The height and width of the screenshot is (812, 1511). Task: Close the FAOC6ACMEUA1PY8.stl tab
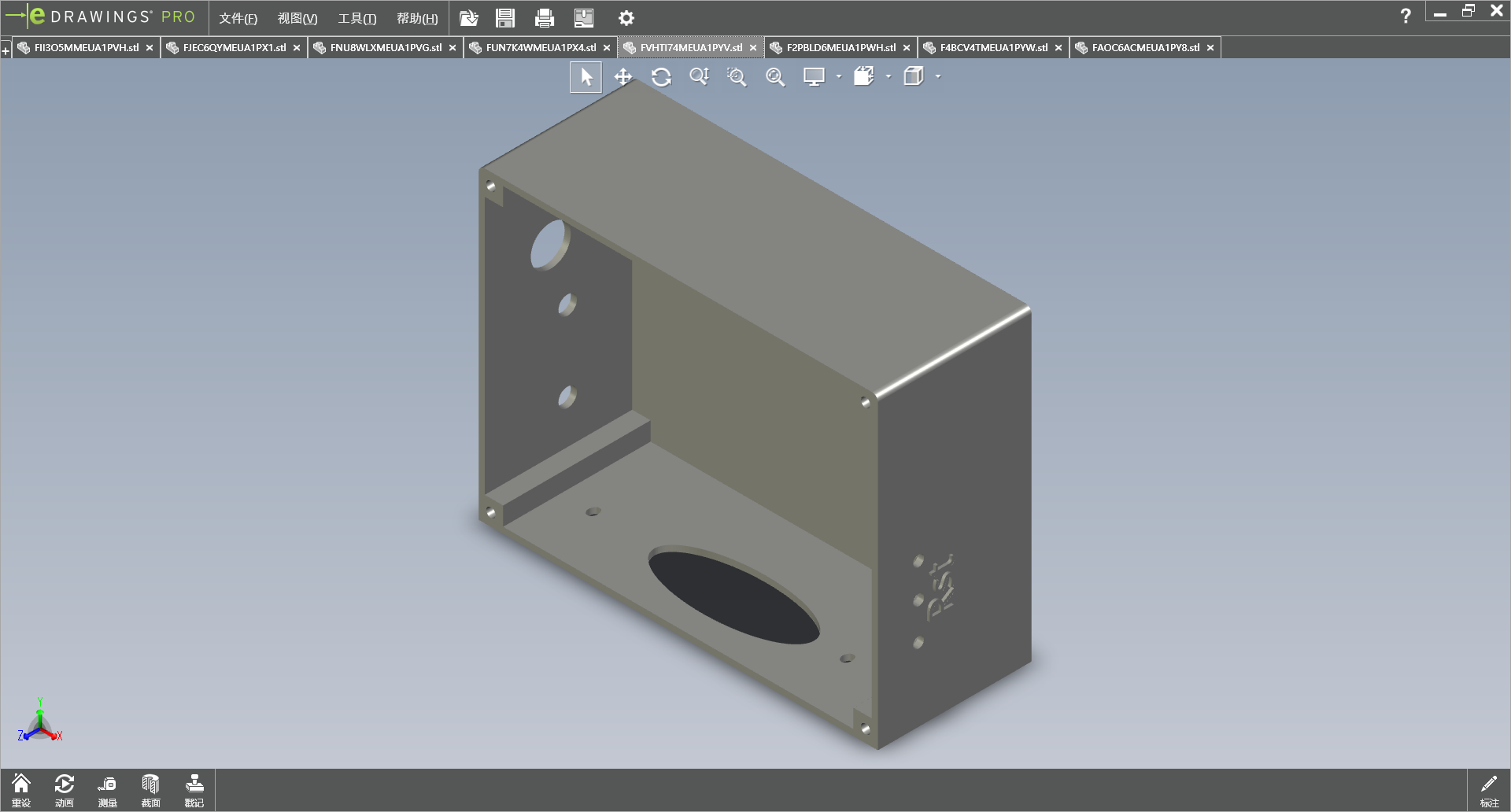tap(1210, 48)
